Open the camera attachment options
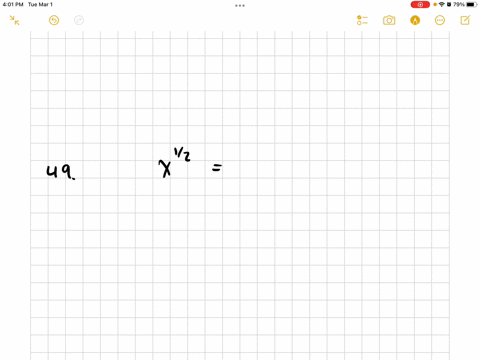The height and width of the screenshot is (360, 480). [389, 20]
